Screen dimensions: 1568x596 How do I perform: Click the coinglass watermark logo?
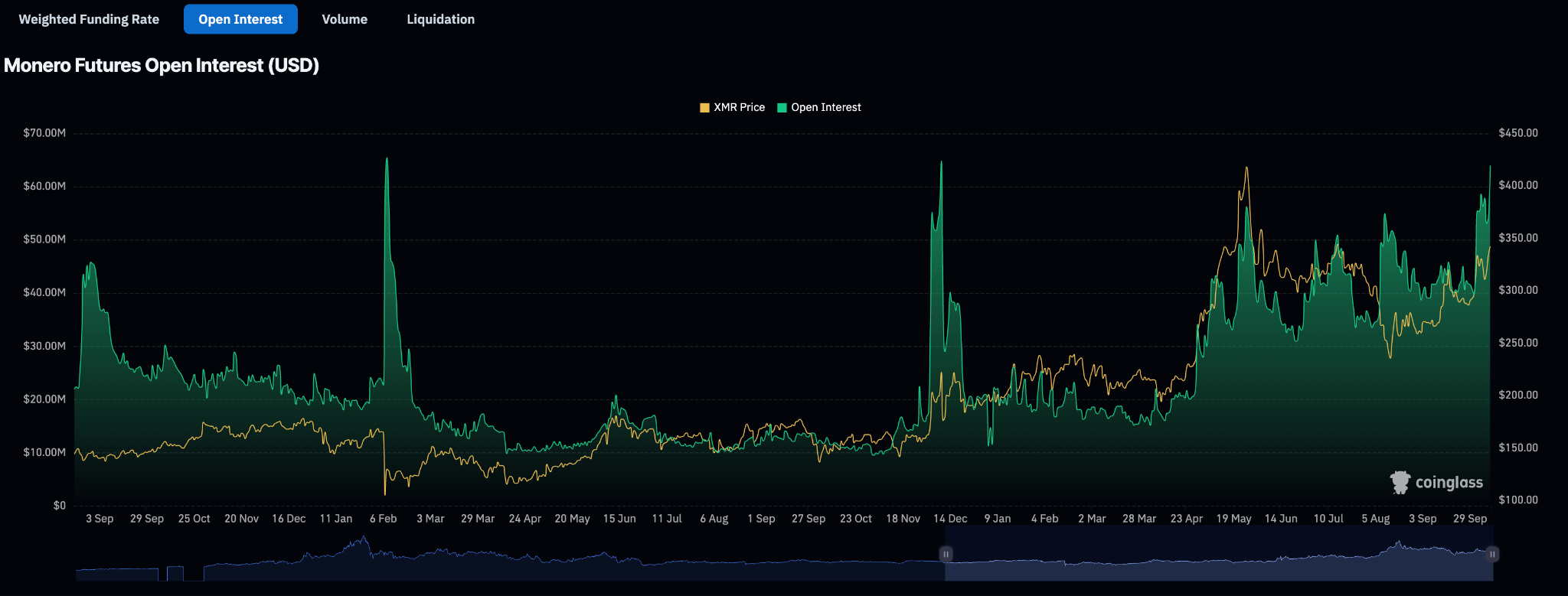point(1436,483)
